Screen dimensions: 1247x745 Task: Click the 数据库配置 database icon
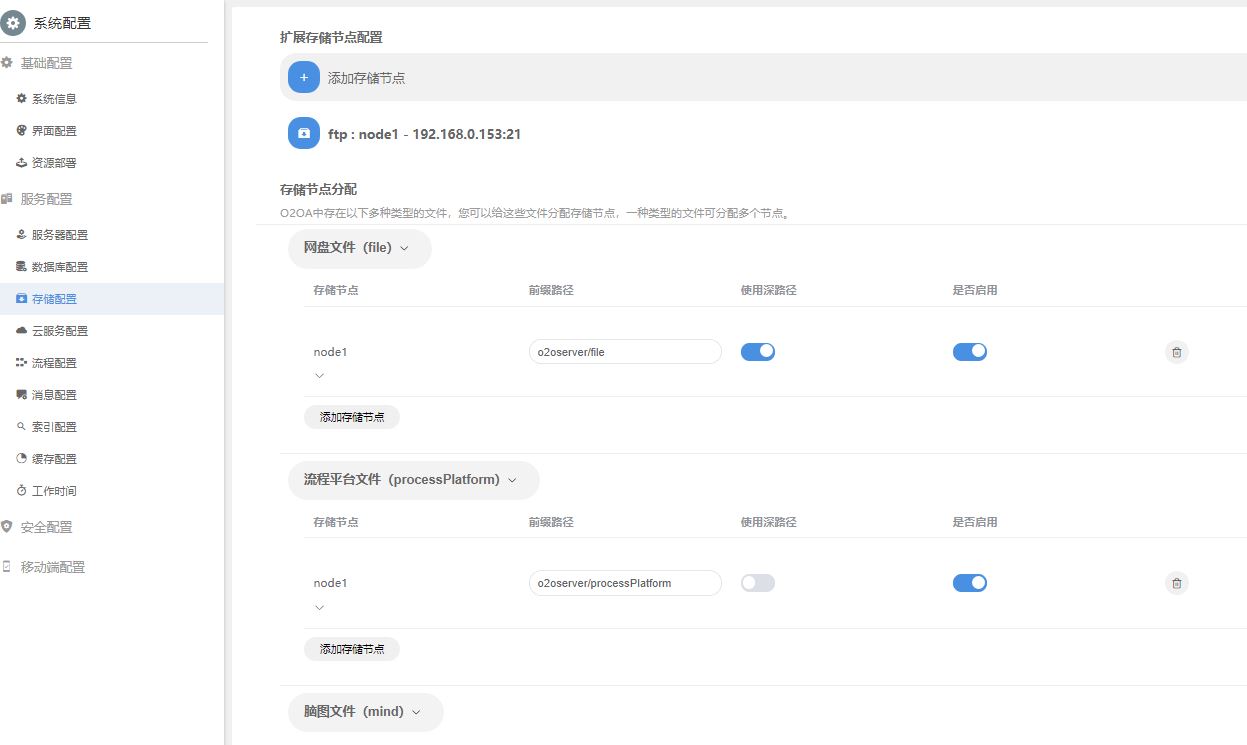coord(21,267)
